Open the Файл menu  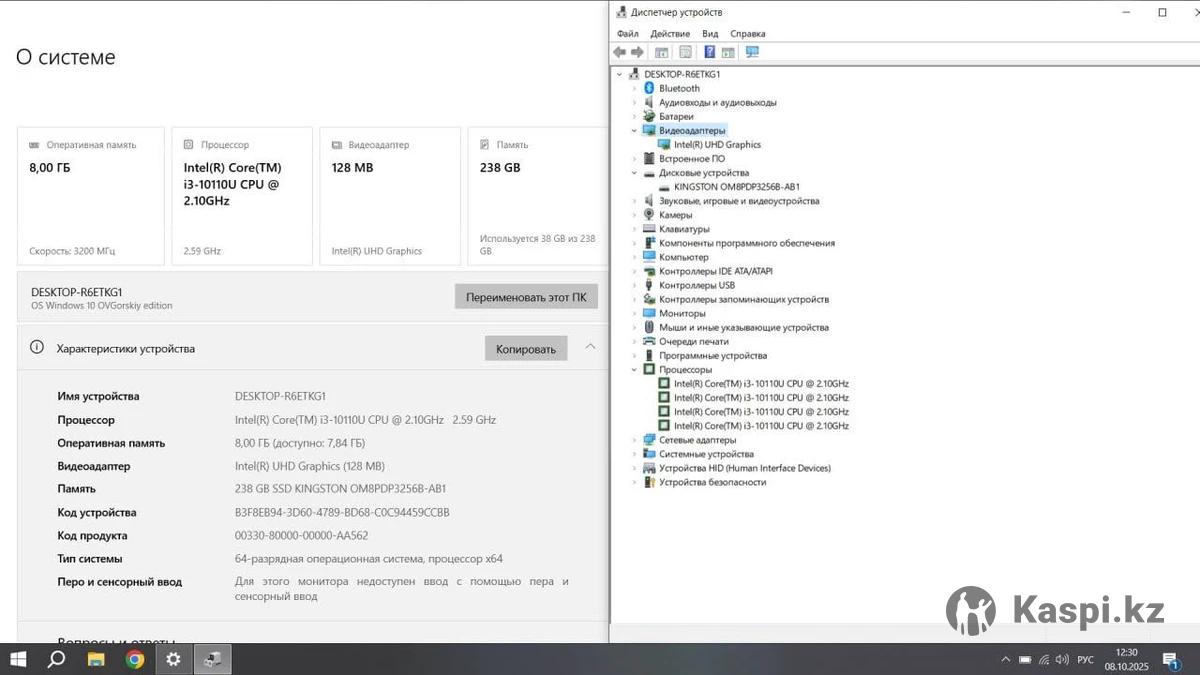627,34
